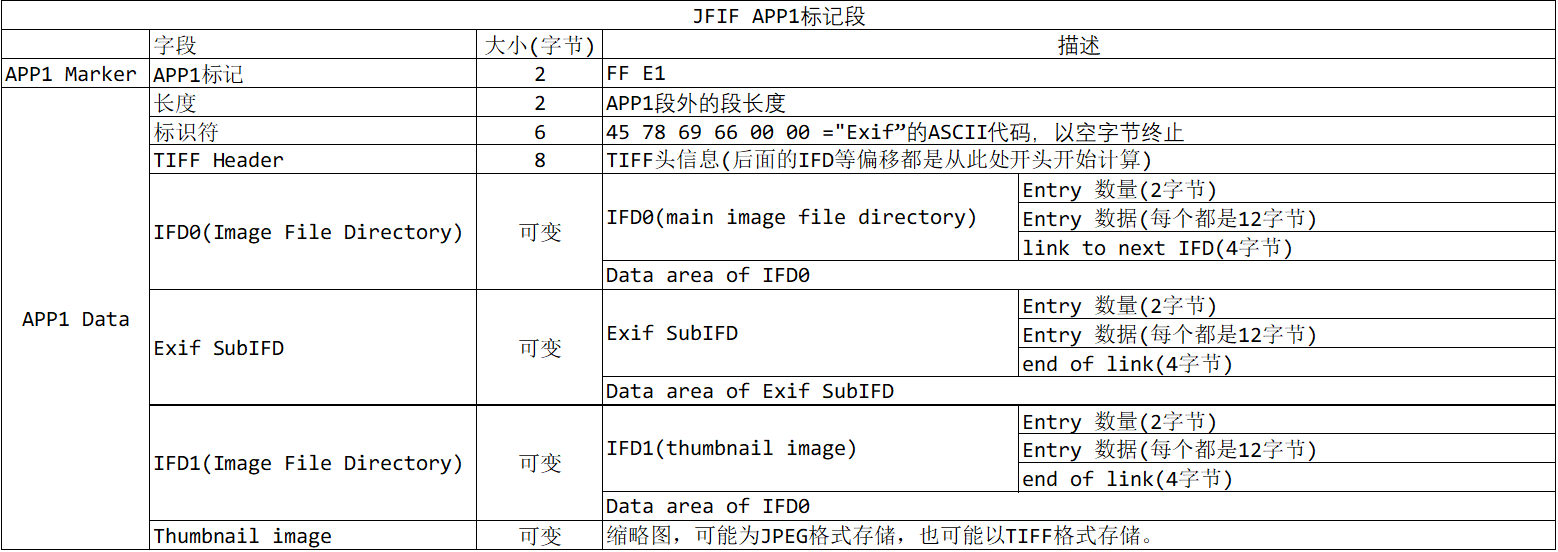Select the "APP1 Data" merged row label

point(76,319)
